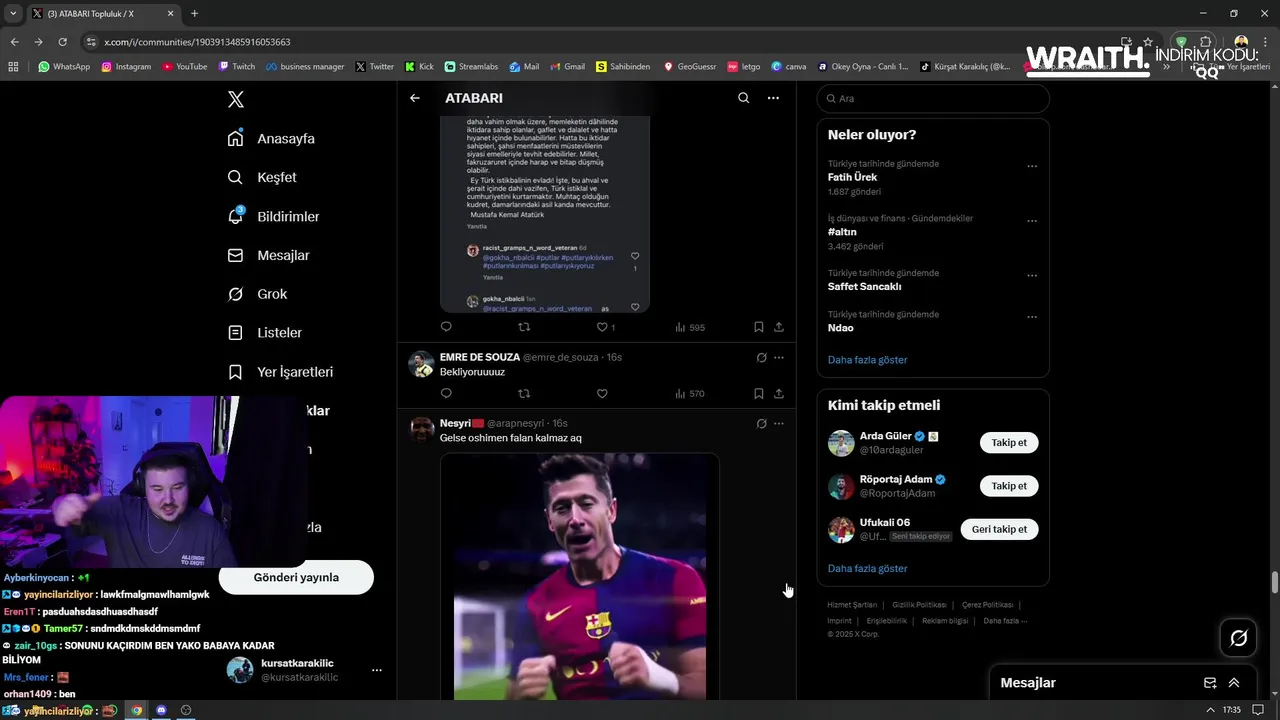Open Grok icon on EMRE DE SOUZA post

761,357
